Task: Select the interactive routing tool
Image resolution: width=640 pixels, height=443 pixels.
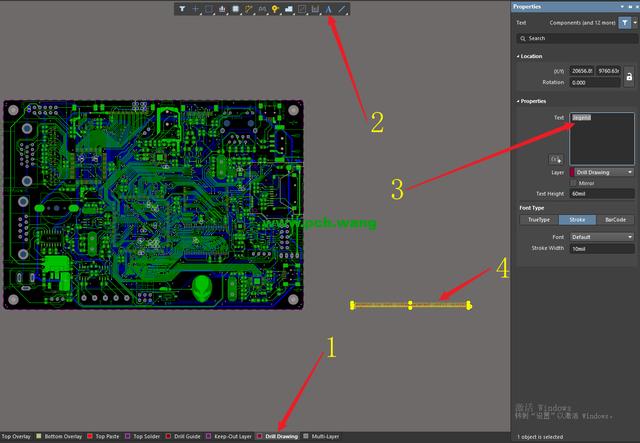Action: 249,9
